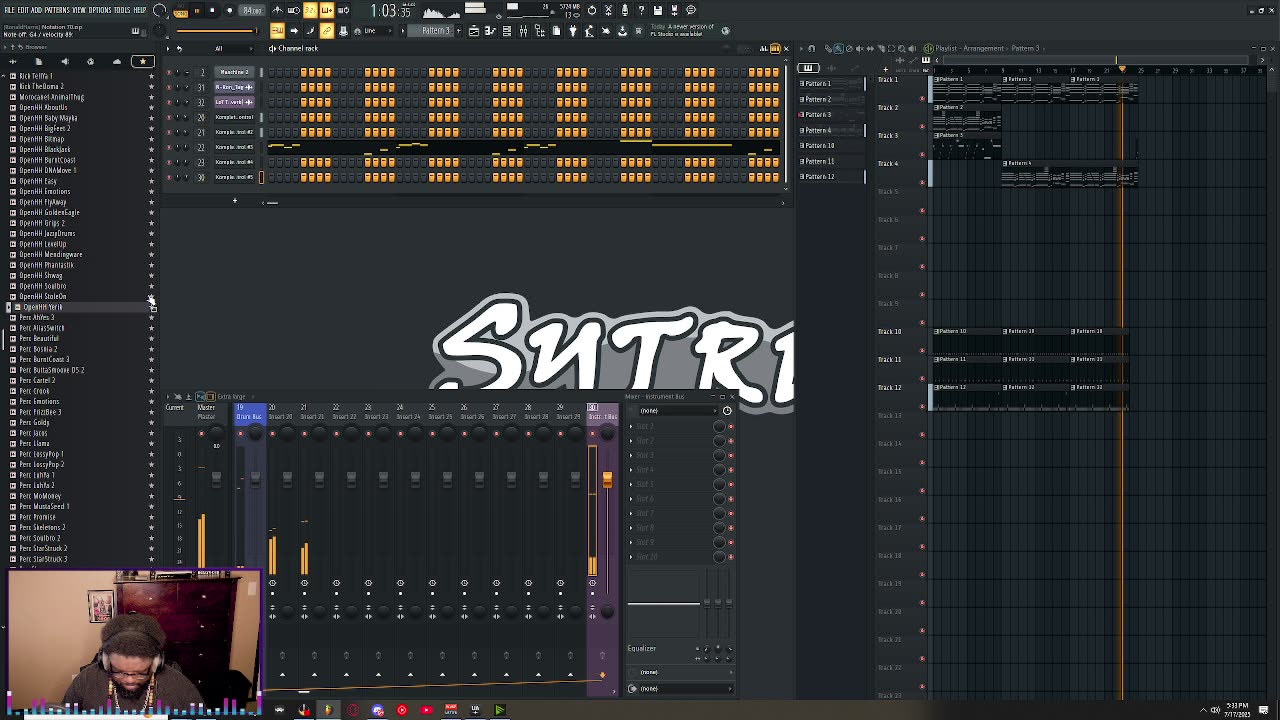The height and width of the screenshot is (720, 1280).
Task: Toggle the first mixer effect slot's enable LED
Action: click(x=731, y=427)
